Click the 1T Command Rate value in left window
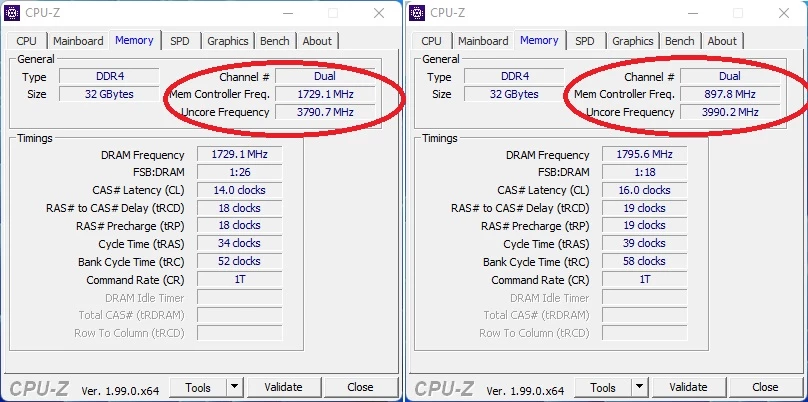 coord(240,279)
